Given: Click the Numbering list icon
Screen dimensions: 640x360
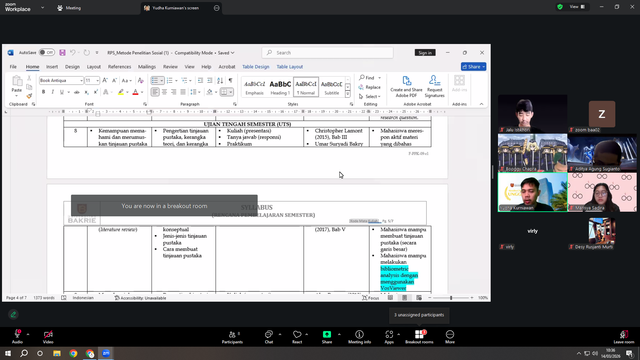Looking at the screenshot, I should click(170, 81).
